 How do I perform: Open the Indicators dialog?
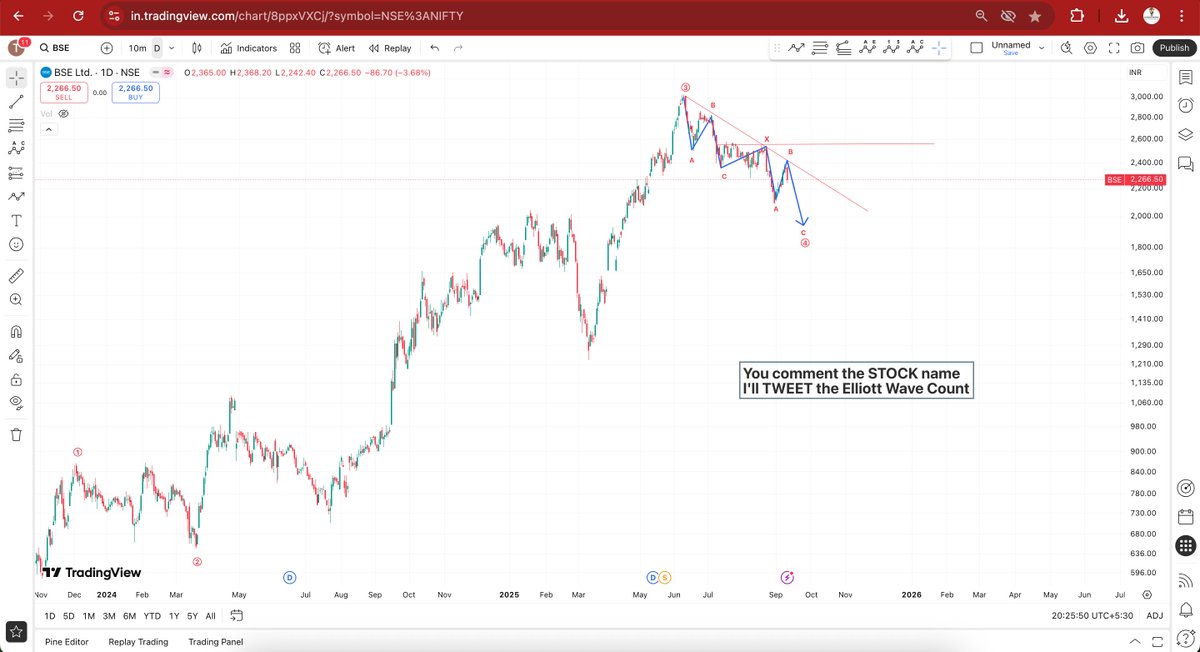coord(248,48)
